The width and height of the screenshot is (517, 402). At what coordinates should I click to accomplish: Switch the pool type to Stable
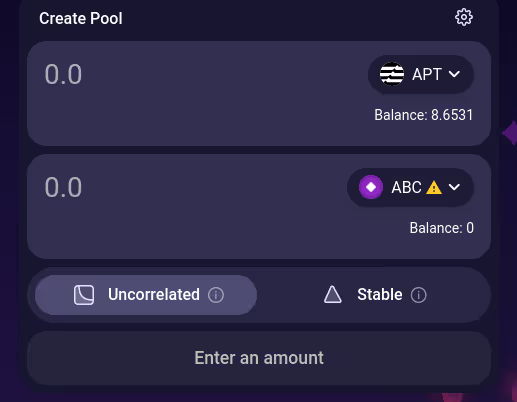coord(375,295)
